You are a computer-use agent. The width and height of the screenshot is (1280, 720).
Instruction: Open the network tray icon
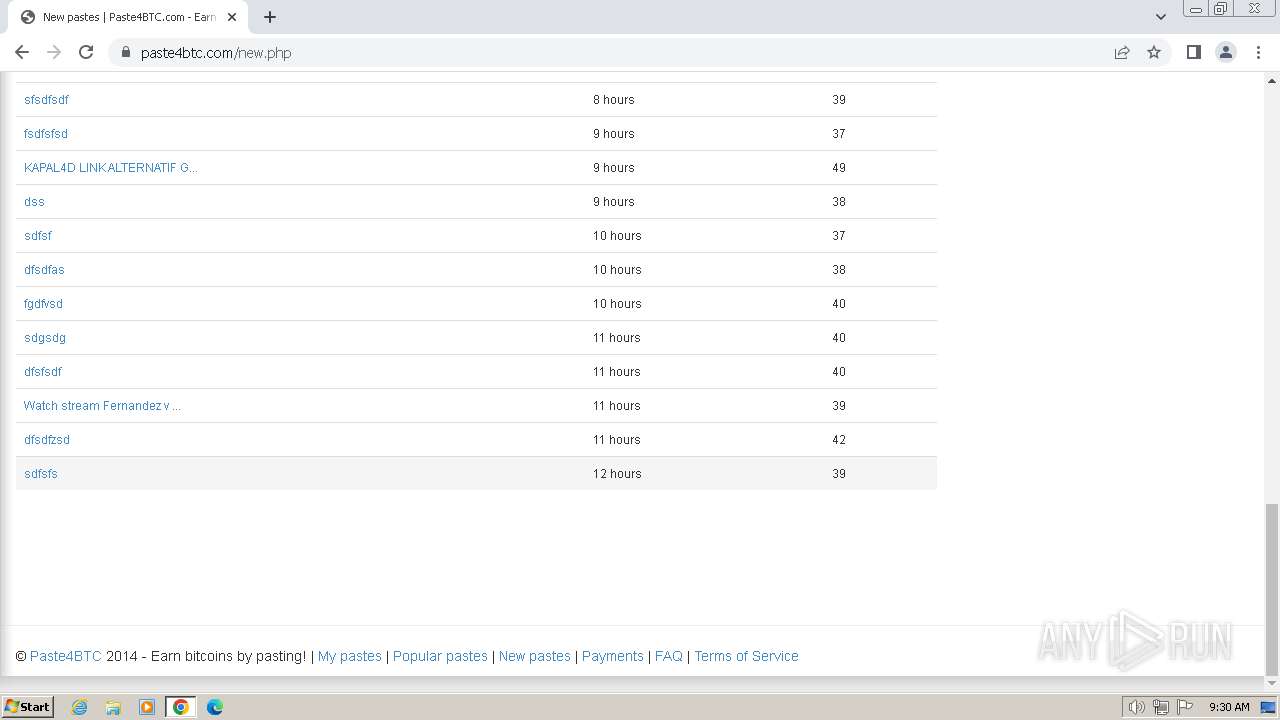point(1161,707)
